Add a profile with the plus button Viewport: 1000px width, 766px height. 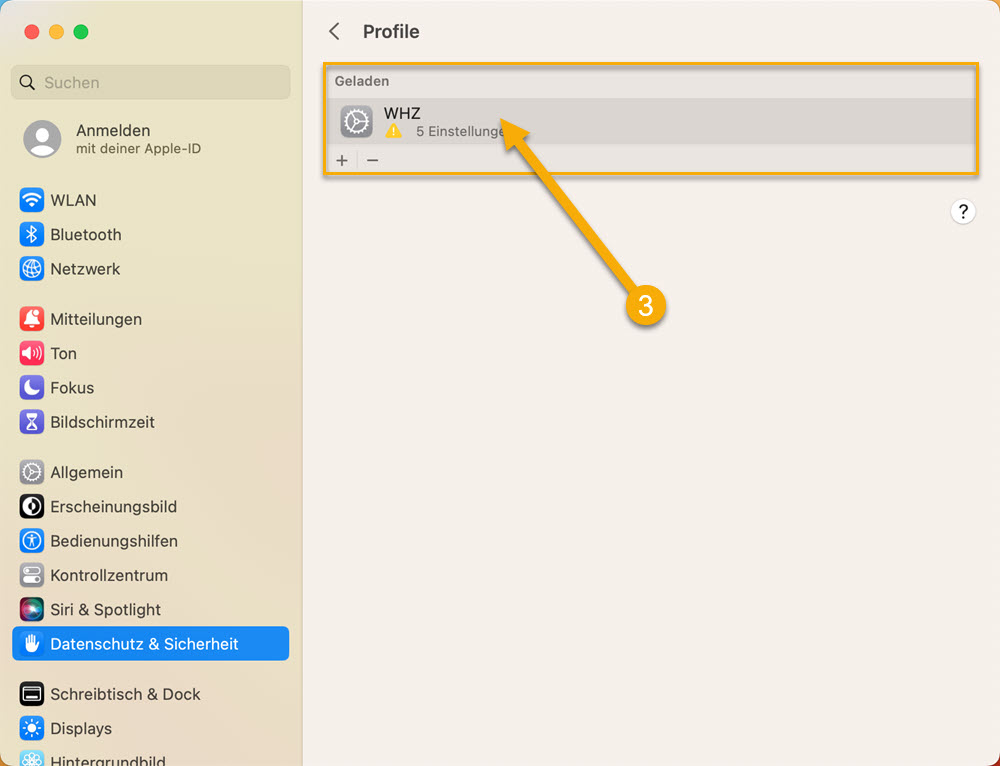click(342, 160)
